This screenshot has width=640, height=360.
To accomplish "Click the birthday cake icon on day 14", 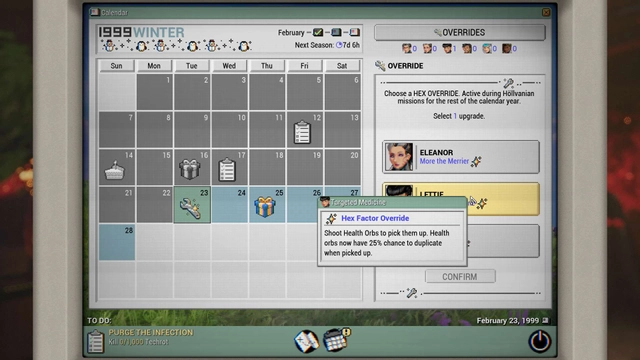I will coord(114,170).
